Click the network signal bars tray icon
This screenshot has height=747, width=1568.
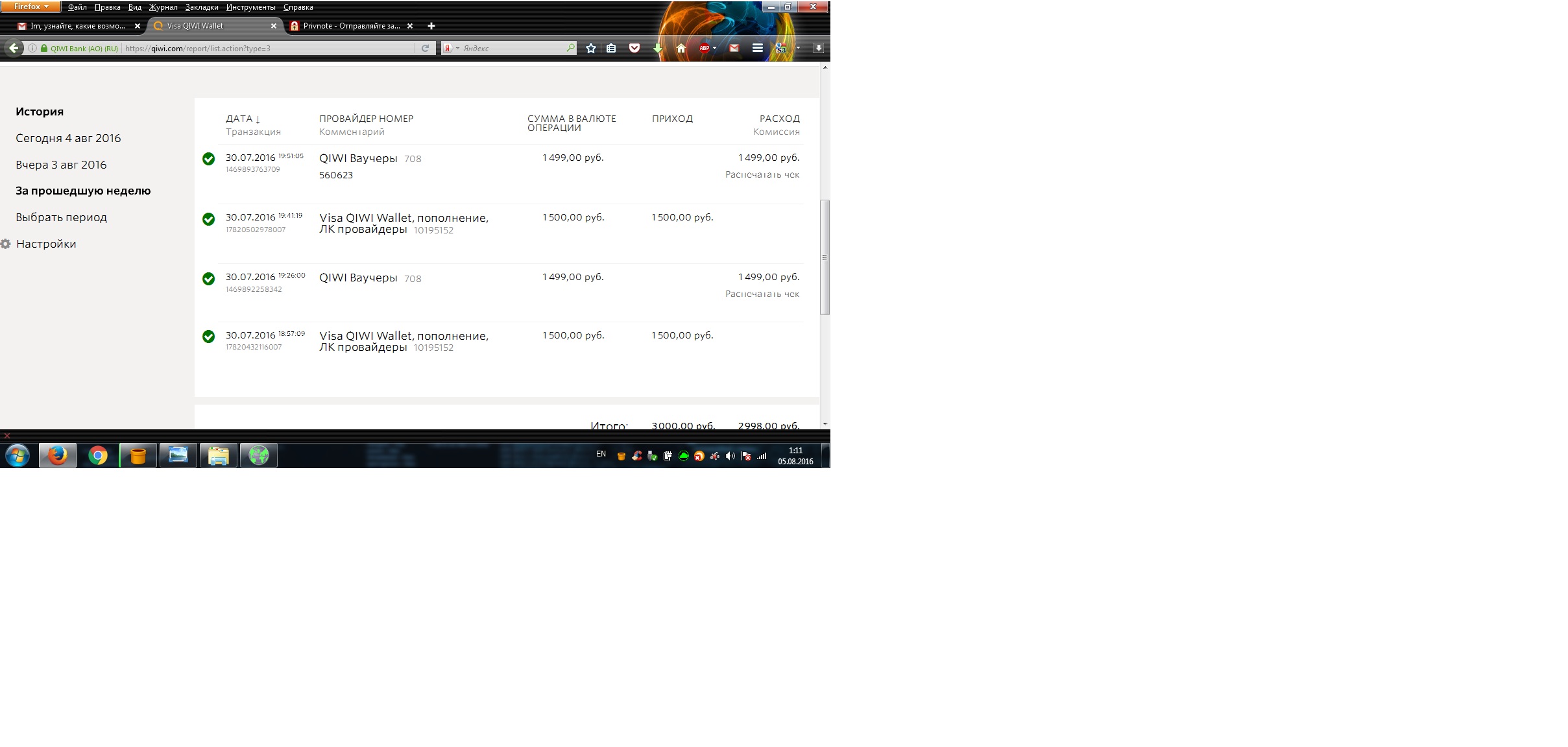(762, 456)
